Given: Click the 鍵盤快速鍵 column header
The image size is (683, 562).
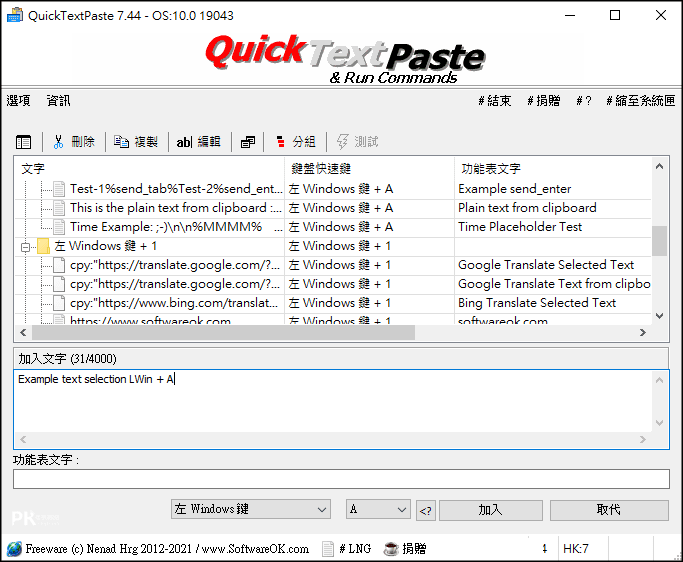Looking at the screenshot, I should (369, 168).
